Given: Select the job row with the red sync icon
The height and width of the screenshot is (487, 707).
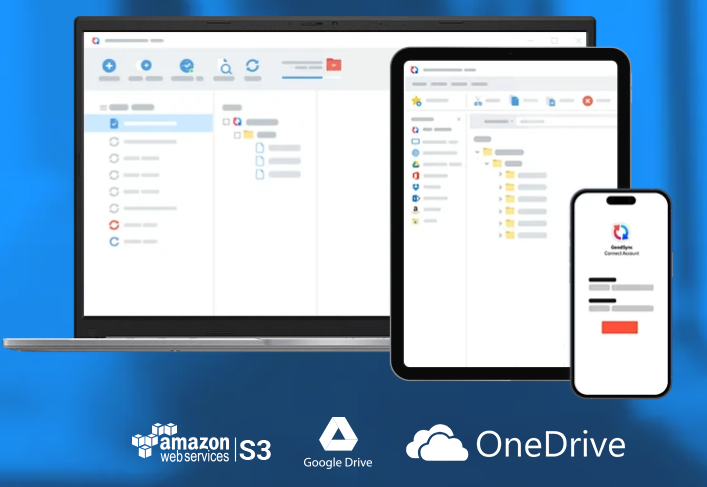Looking at the screenshot, I should point(134,225).
